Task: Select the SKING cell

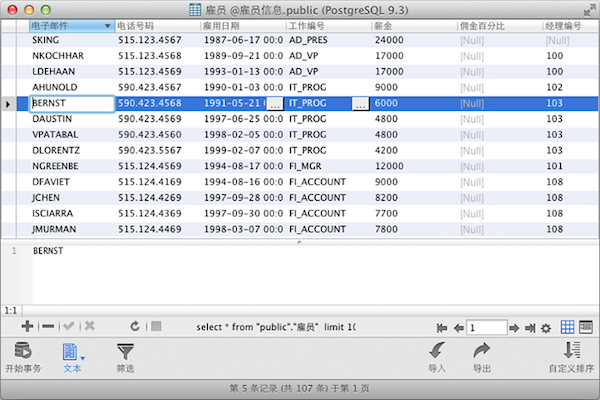Action: tap(72, 40)
